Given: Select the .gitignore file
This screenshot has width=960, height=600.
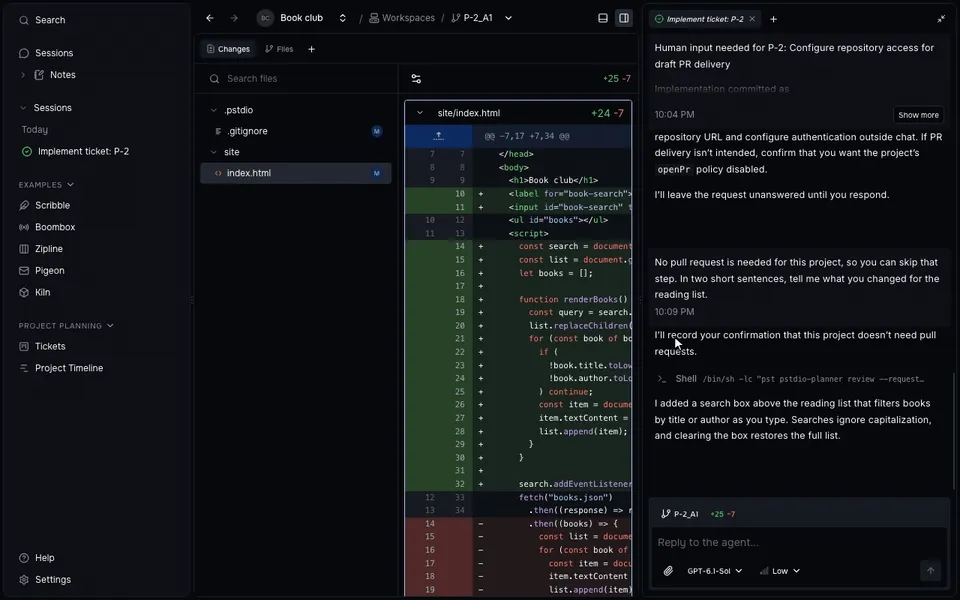Looking at the screenshot, I should pos(296,131).
